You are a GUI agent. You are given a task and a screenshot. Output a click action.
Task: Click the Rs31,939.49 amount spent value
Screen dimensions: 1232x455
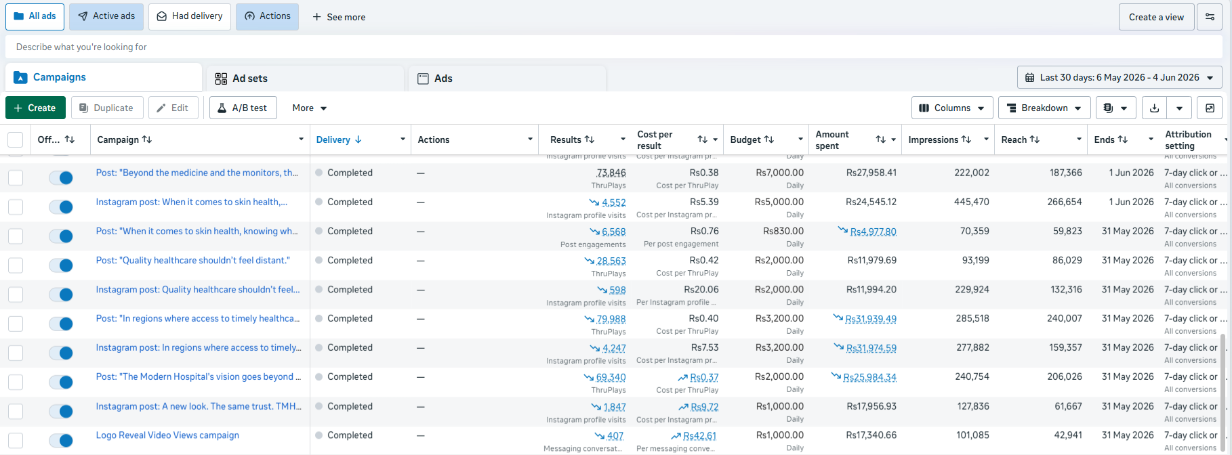872,319
